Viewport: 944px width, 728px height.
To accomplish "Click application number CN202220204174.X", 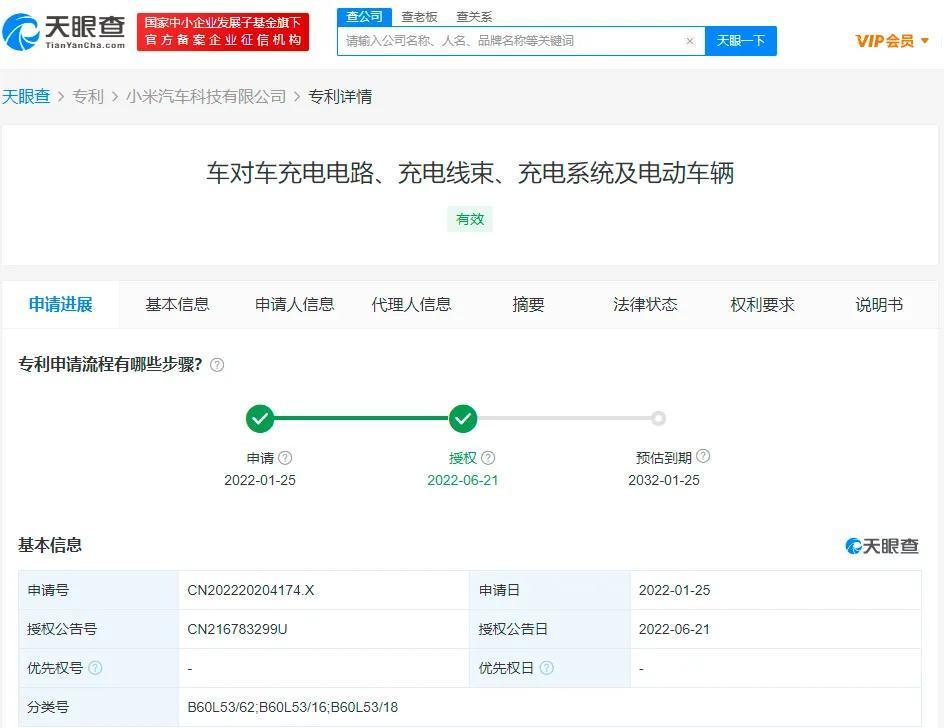I will click(x=250, y=590).
